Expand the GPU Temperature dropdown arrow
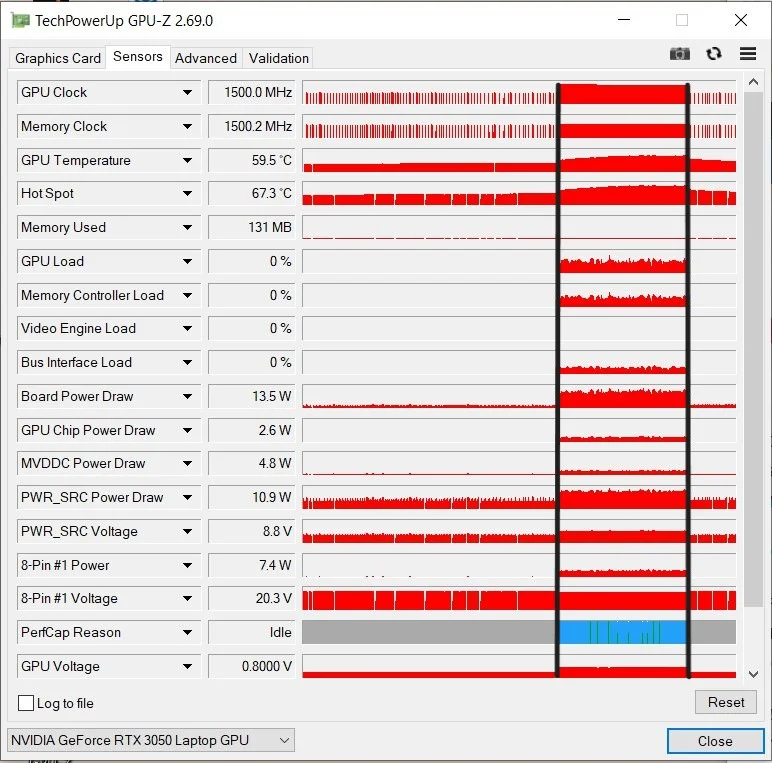This screenshot has width=772, height=763. 187,160
